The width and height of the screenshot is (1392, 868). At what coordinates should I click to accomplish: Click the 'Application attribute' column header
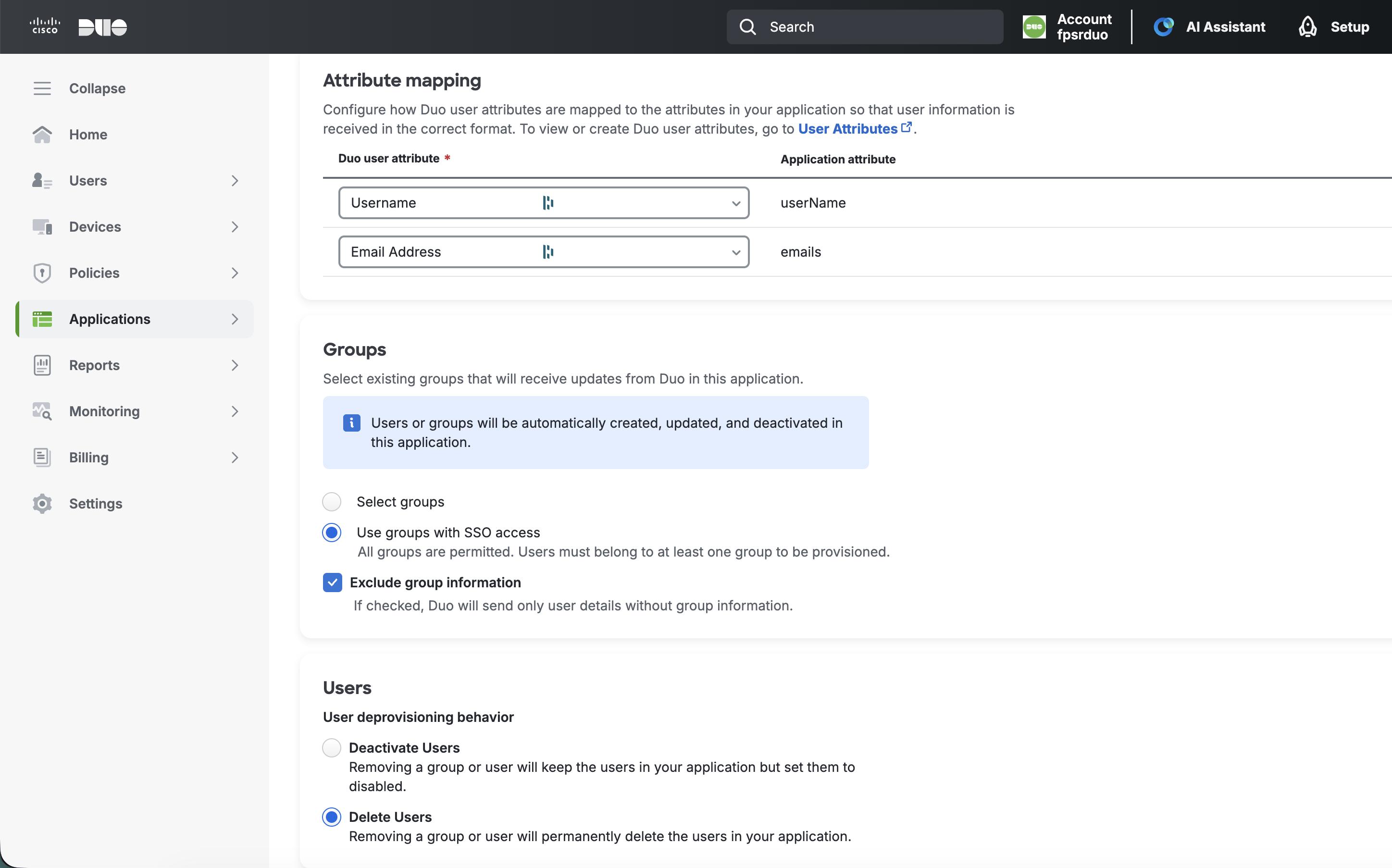tap(837, 159)
